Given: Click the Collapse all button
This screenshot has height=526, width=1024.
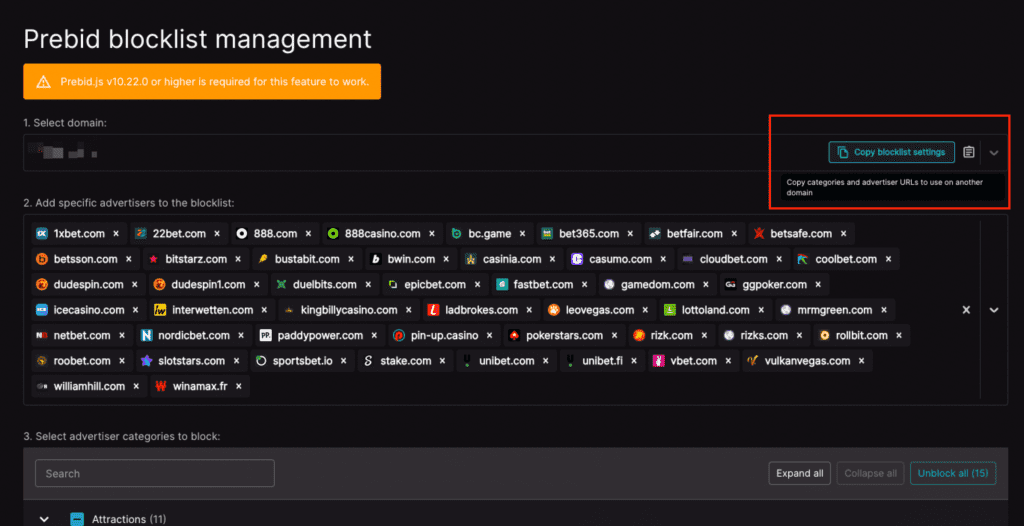Looking at the screenshot, I should click(871, 473).
